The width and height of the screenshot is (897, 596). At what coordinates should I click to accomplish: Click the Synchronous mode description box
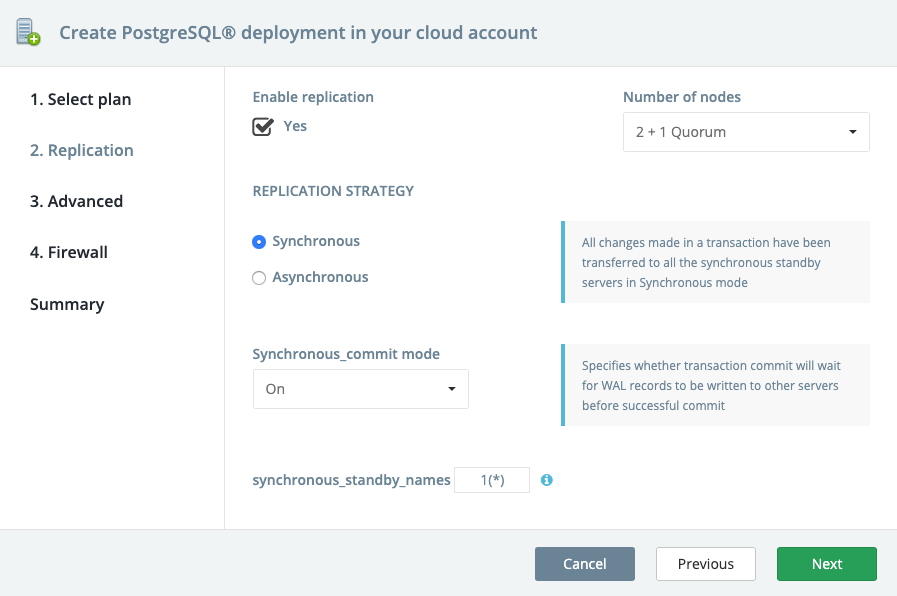[716, 262]
